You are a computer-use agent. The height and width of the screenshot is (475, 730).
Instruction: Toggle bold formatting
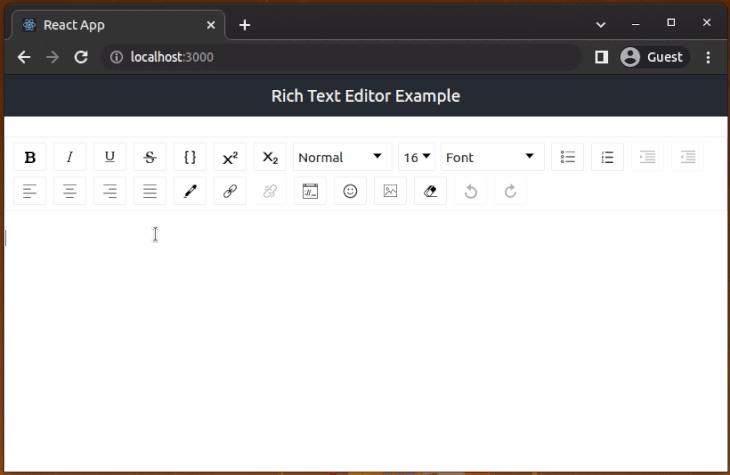(30, 157)
